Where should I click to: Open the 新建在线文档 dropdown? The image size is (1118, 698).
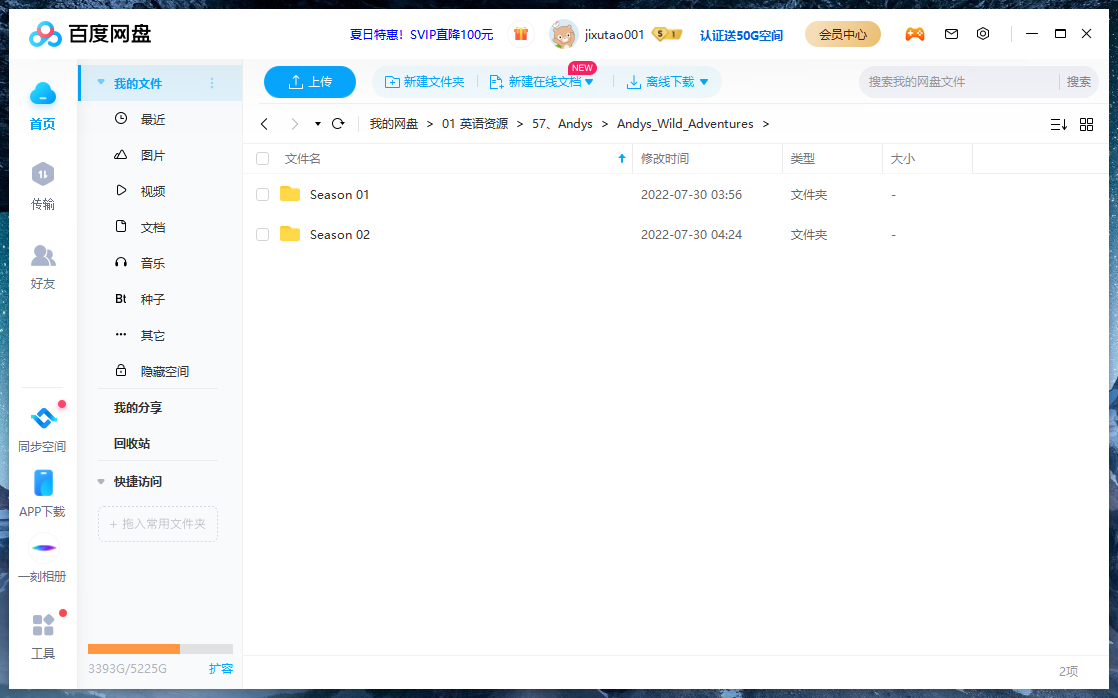pyautogui.click(x=589, y=82)
